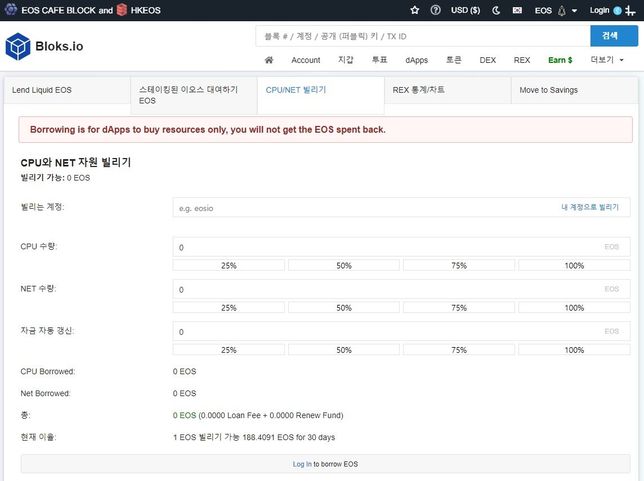The height and width of the screenshot is (481, 644).
Task: Click the star favorites icon
Action: 415,10
